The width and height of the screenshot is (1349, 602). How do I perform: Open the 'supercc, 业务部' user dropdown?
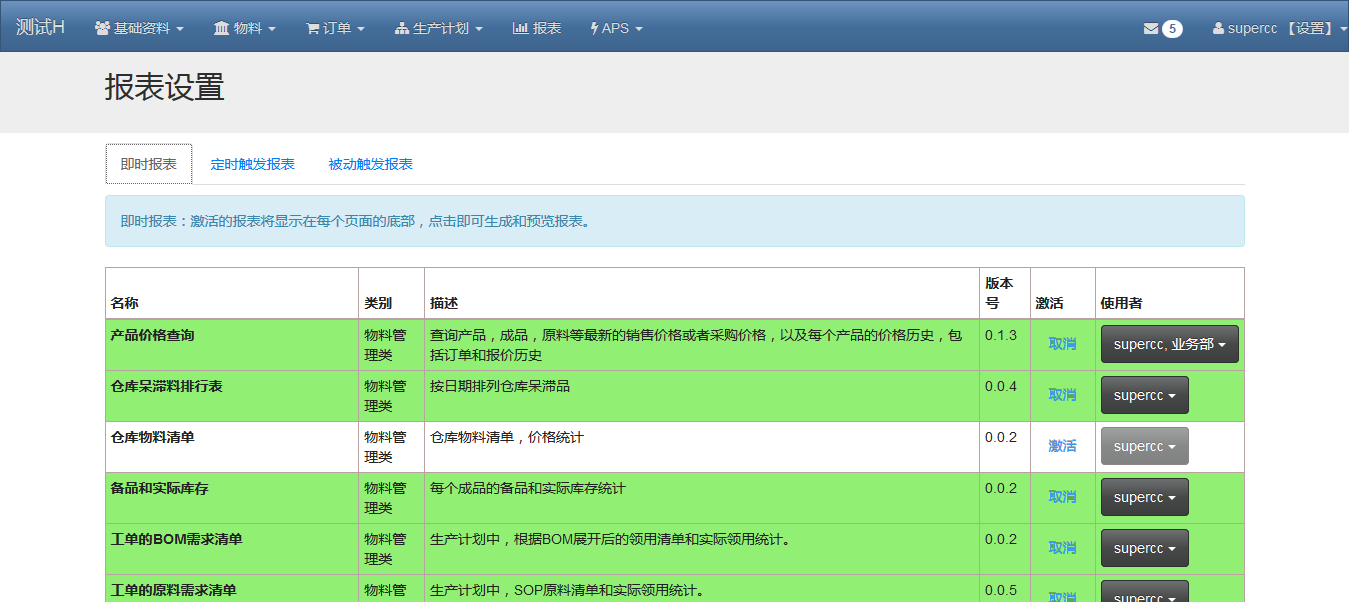(1169, 344)
